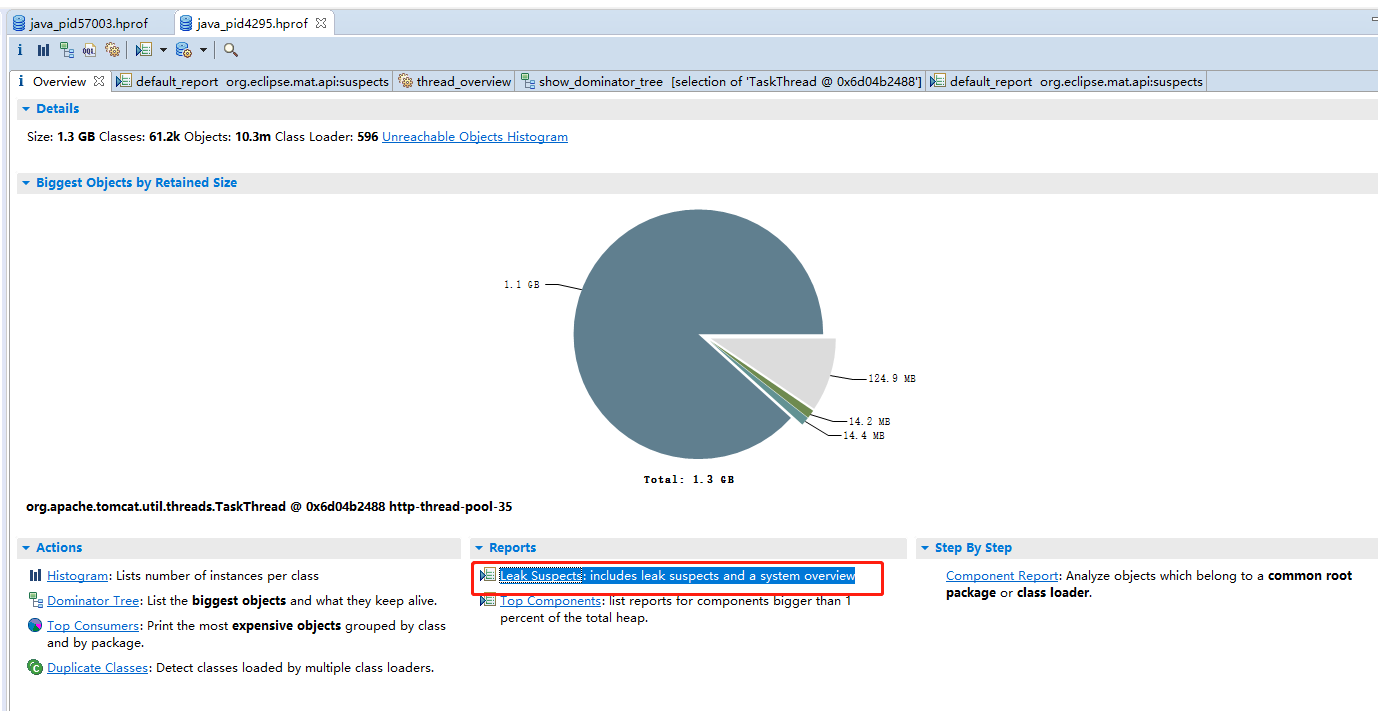Collapse the Step By Step section

[925, 548]
